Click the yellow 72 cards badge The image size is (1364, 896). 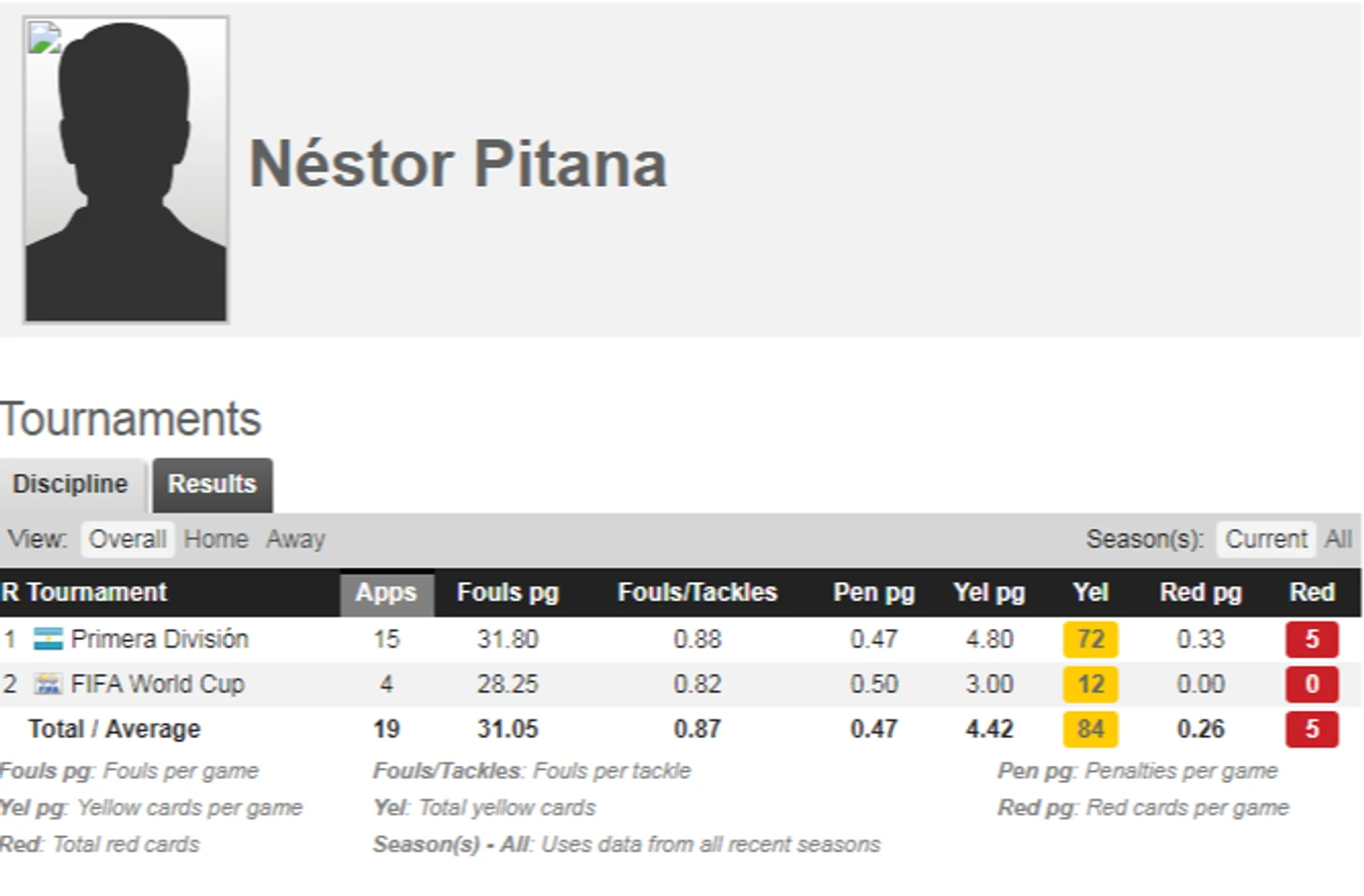pos(1090,639)
